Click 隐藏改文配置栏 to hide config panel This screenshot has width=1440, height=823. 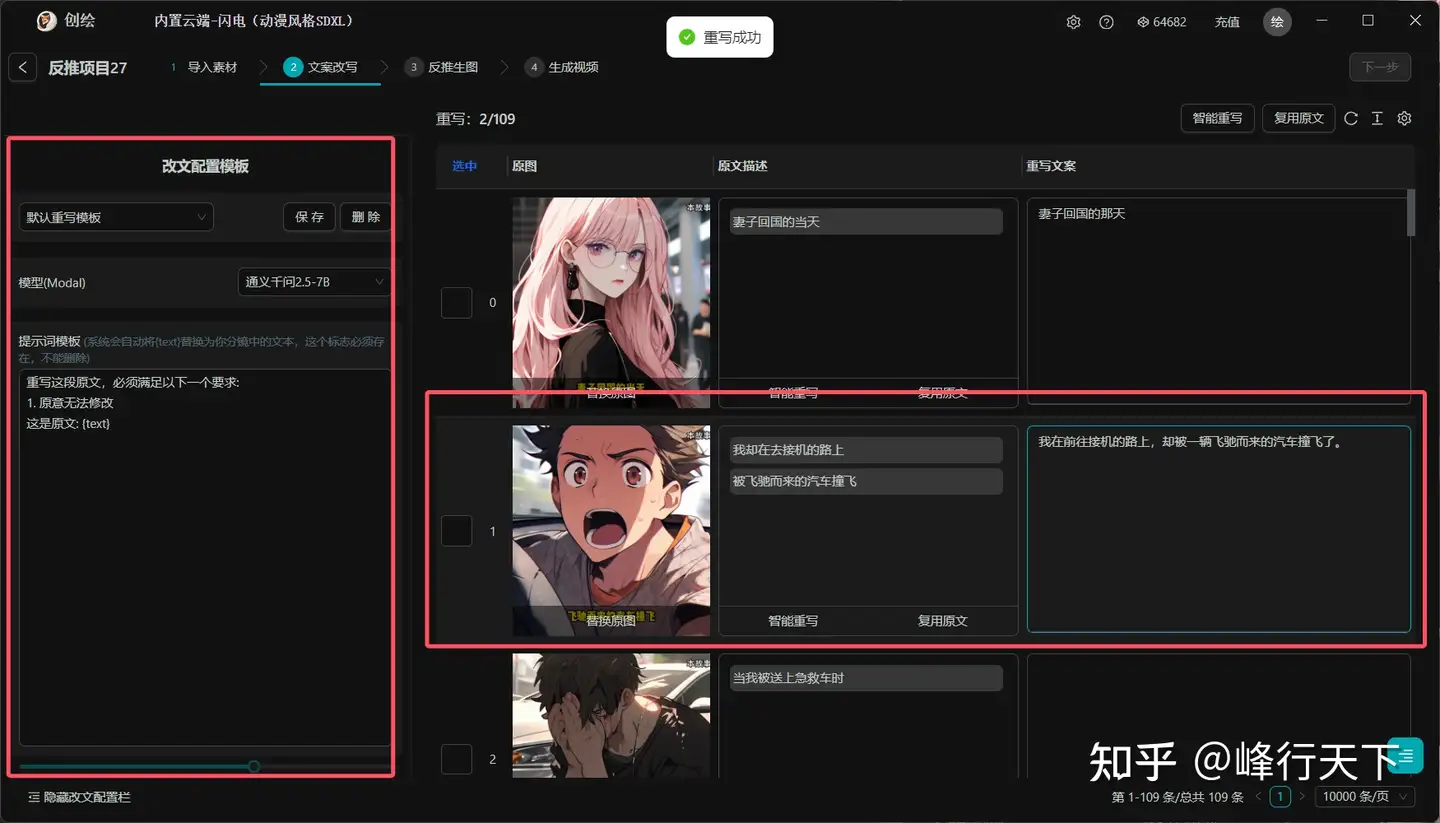coord(79,797)
